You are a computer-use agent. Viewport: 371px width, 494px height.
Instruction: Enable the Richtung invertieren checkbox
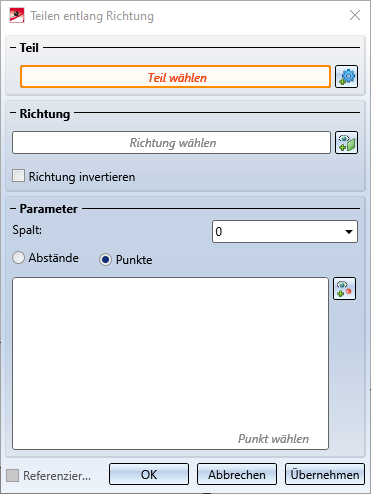(18, 176)
